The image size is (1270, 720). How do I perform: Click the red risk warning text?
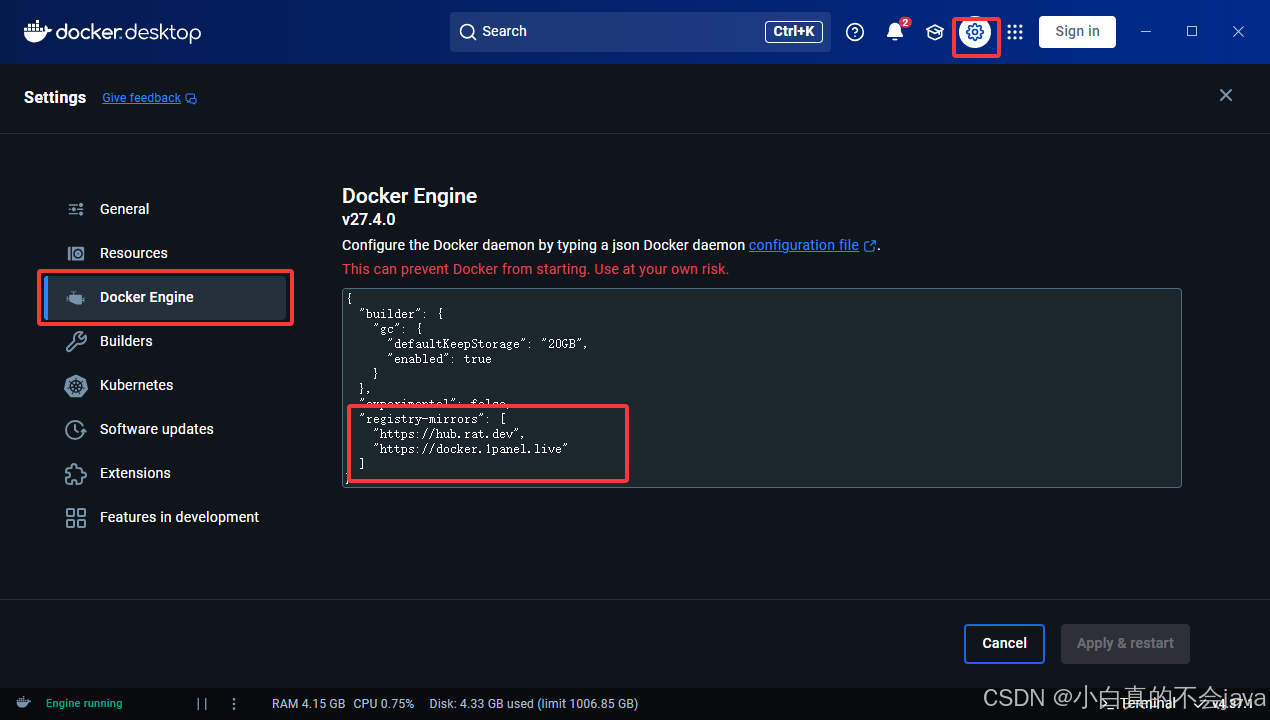pos(535,269)
